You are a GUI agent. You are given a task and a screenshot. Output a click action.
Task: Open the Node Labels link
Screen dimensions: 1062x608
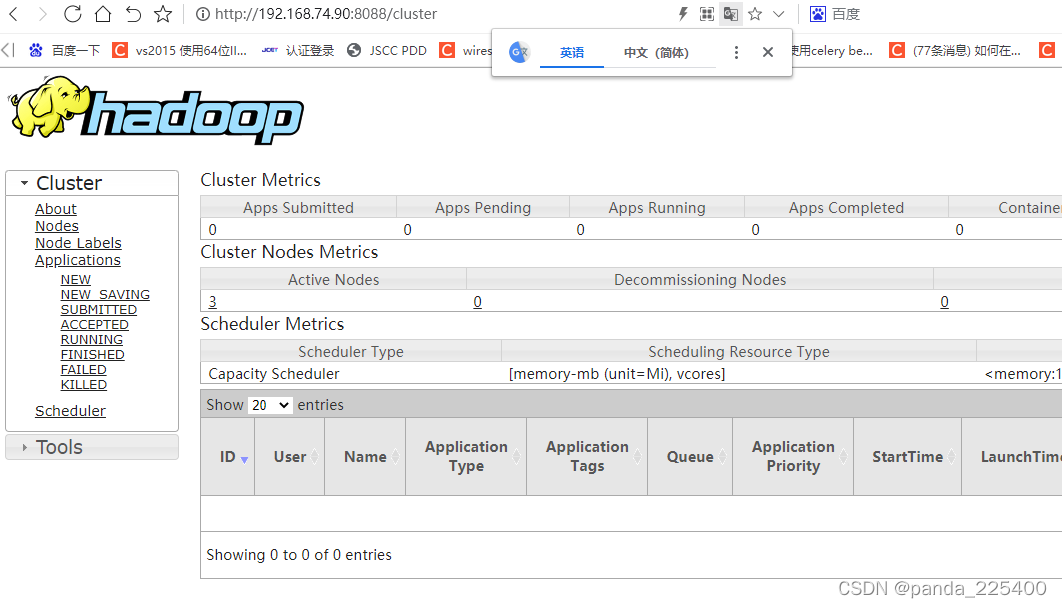pos(79,243)
